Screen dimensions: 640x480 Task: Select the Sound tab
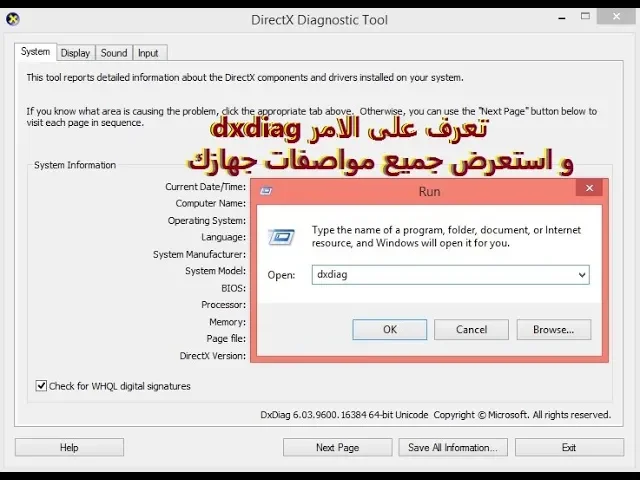tap(114, 53)
